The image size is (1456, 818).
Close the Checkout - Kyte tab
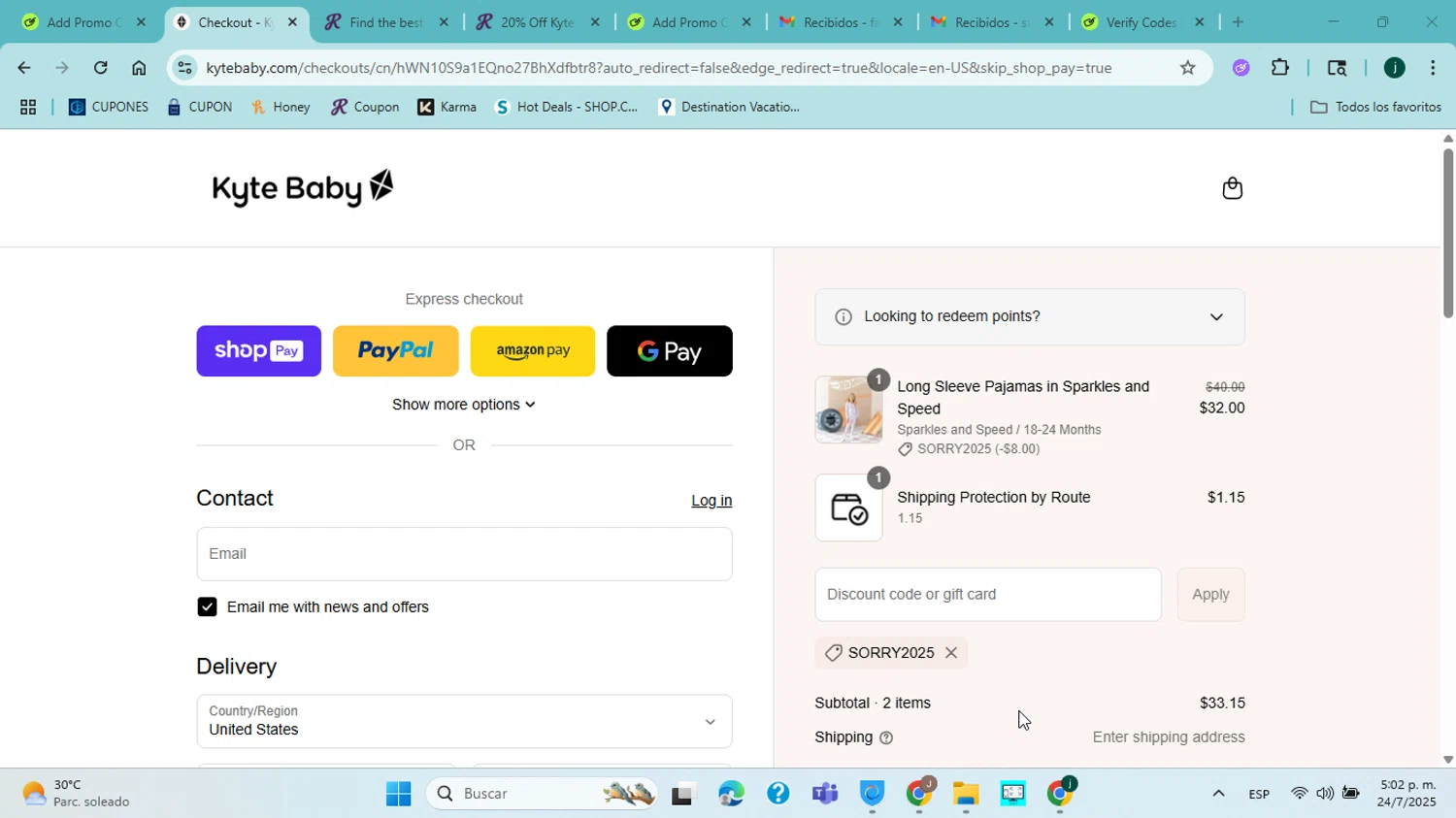click(292, 22)
